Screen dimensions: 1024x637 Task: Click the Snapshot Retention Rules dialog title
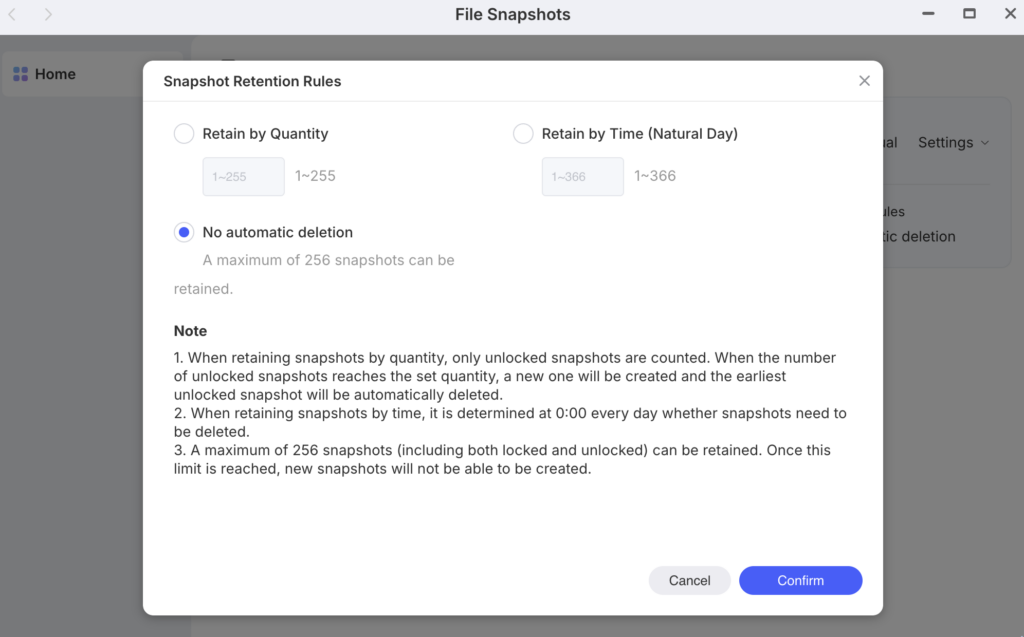pos(252,81)
